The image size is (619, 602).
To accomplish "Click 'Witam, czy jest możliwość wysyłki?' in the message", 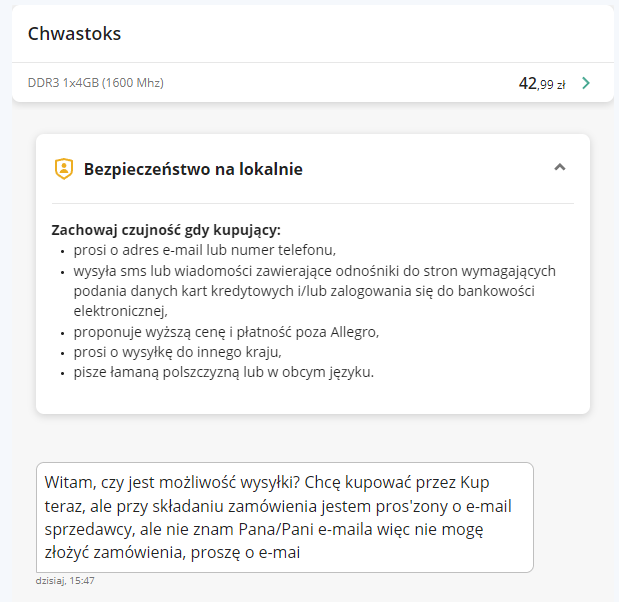I will (x=167, y=482).
